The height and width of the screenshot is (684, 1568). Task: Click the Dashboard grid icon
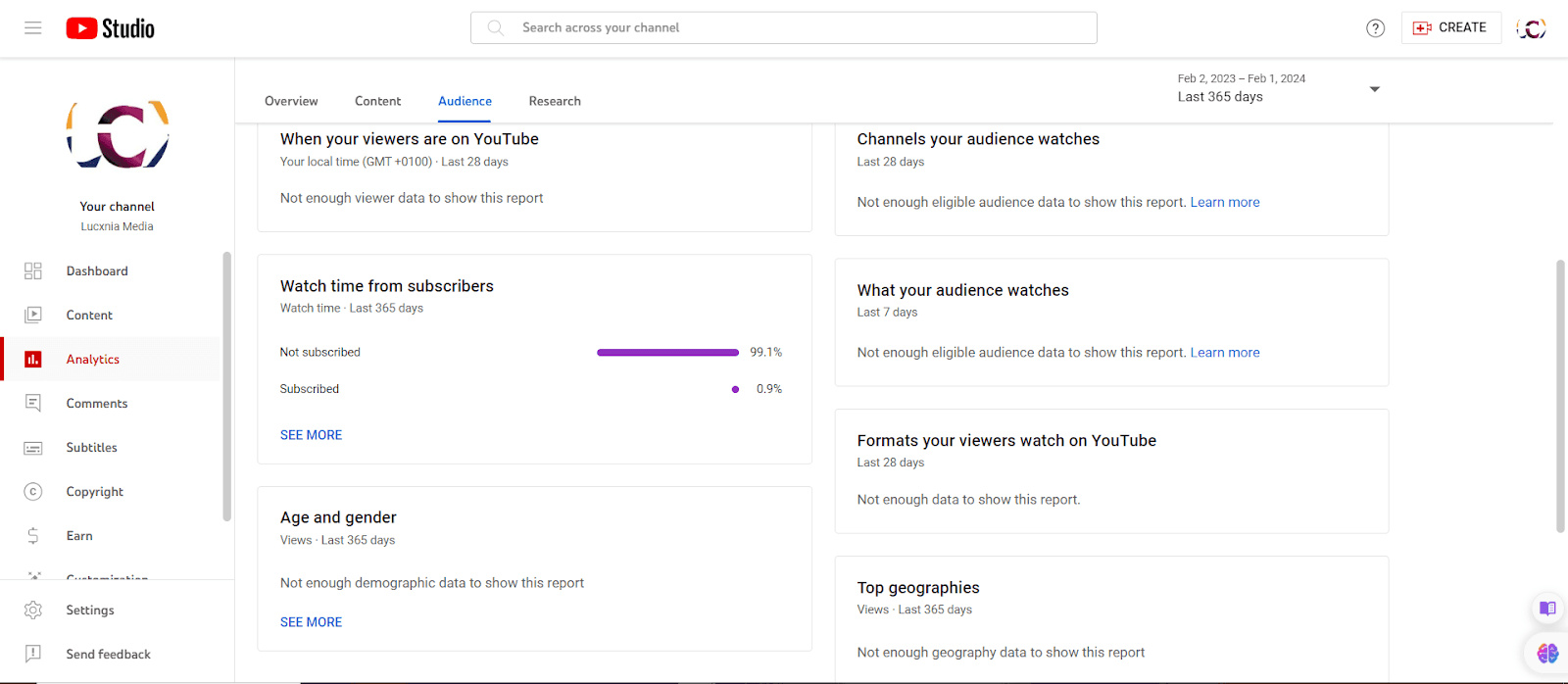click(x=33, y=271)
